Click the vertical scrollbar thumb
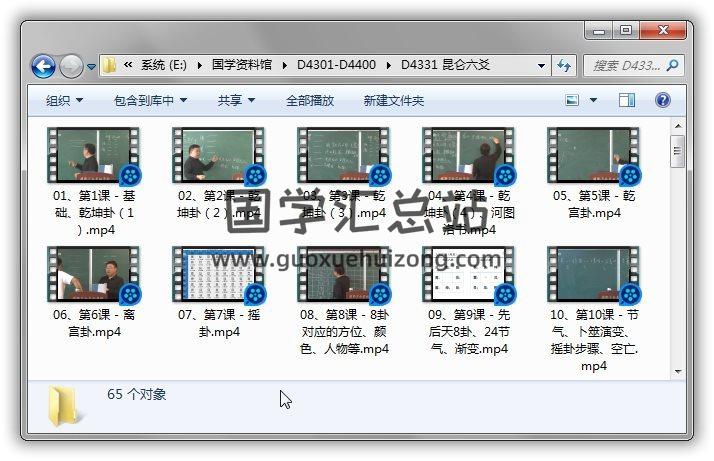Viewport: 714px width, 461px height. tap(678, 152)
